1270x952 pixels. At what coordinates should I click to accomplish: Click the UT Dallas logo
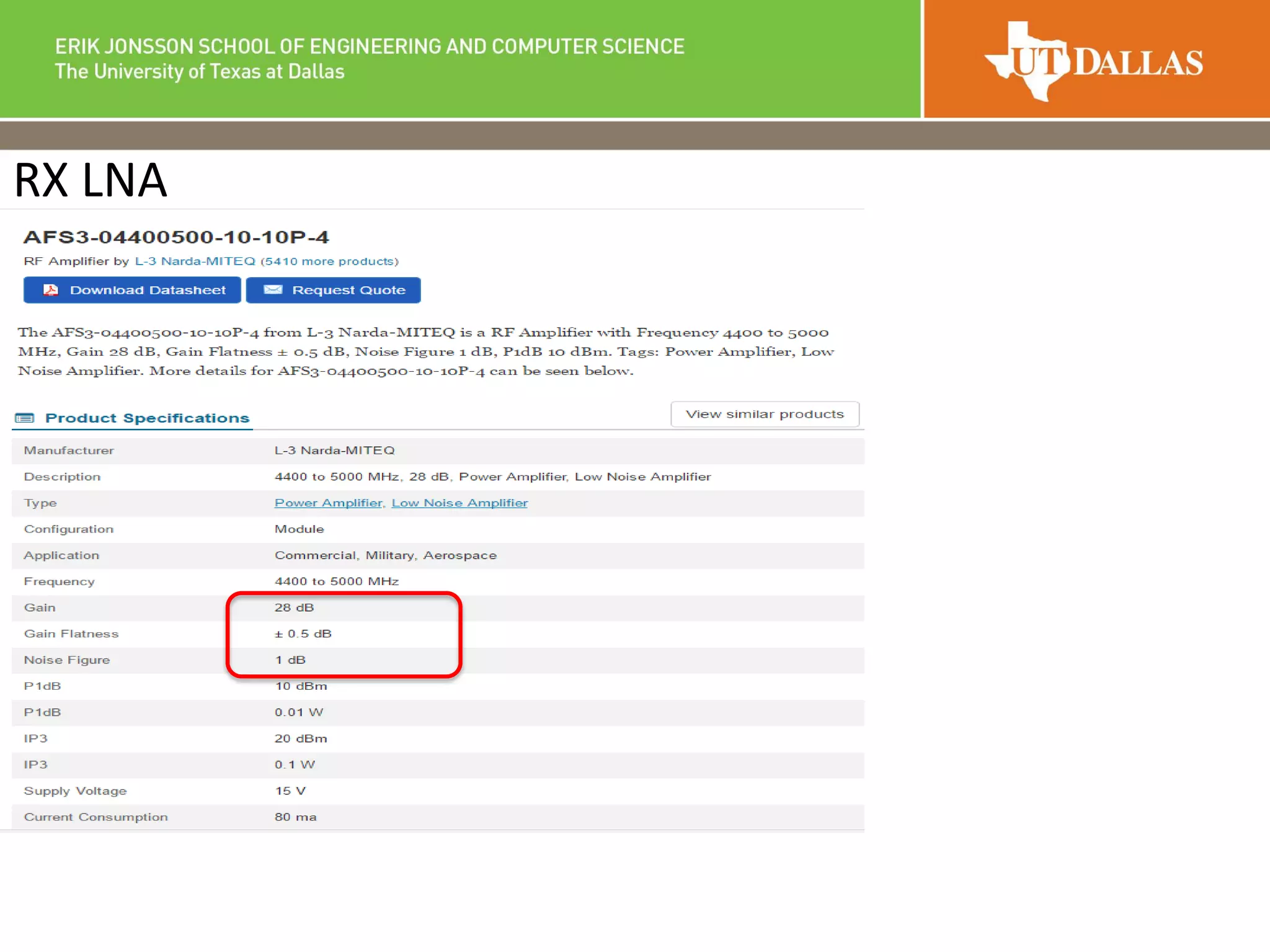click(x=1094, y=62)
